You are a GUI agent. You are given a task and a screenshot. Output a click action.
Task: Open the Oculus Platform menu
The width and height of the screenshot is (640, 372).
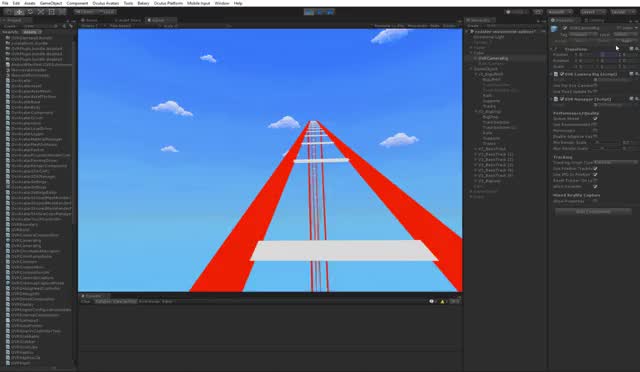(168, 3)
